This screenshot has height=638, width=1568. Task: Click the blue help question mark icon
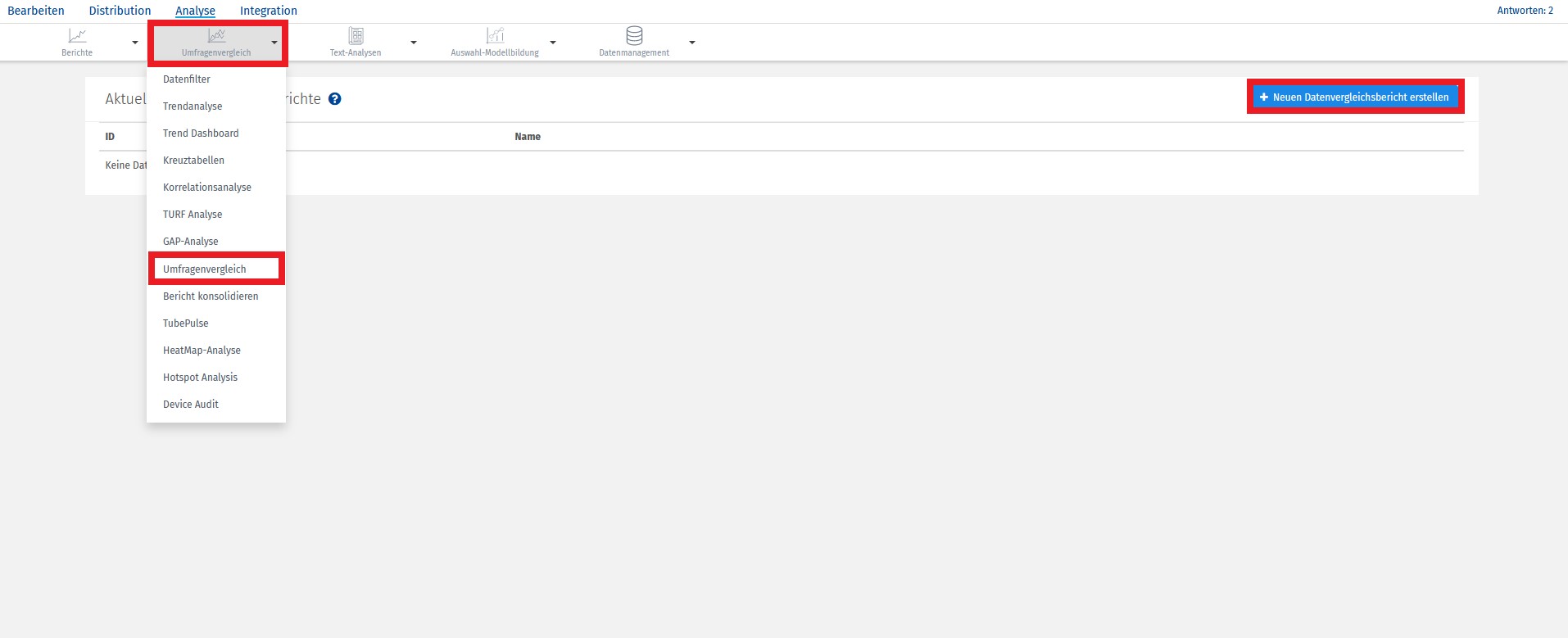(334, 99)
